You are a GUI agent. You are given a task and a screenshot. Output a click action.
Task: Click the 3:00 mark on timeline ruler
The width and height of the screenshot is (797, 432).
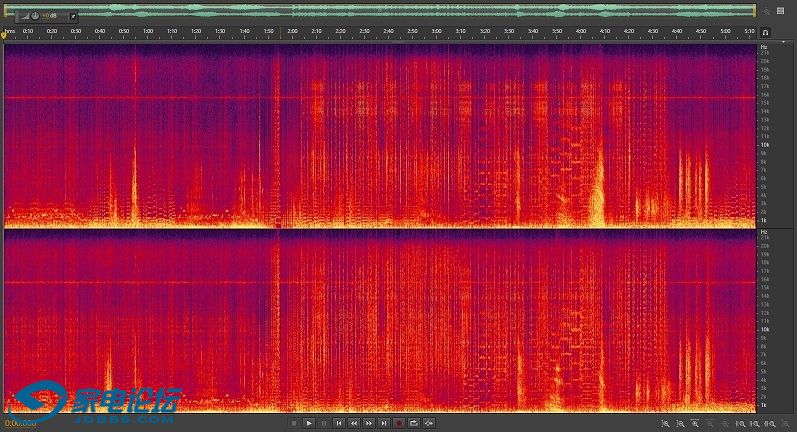pos(437,31)
